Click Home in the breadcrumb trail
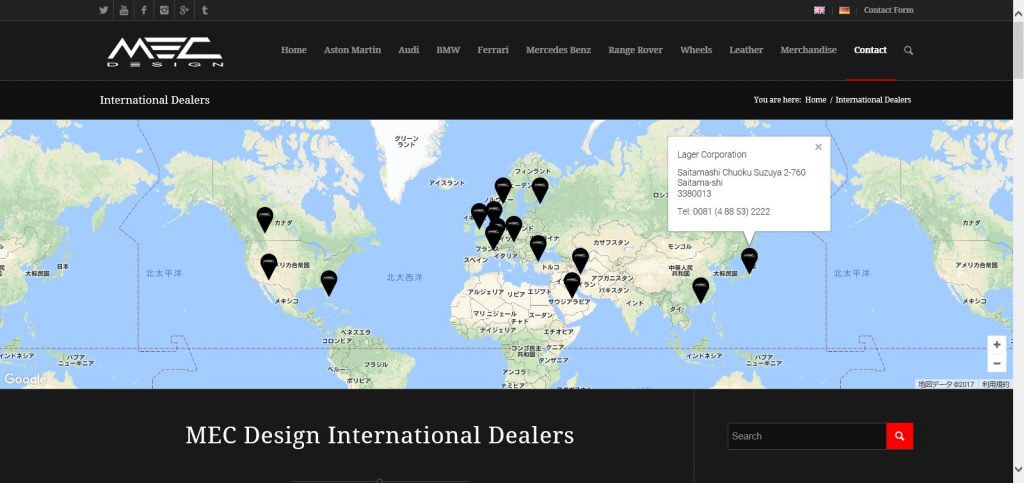 tap(815, 100)
